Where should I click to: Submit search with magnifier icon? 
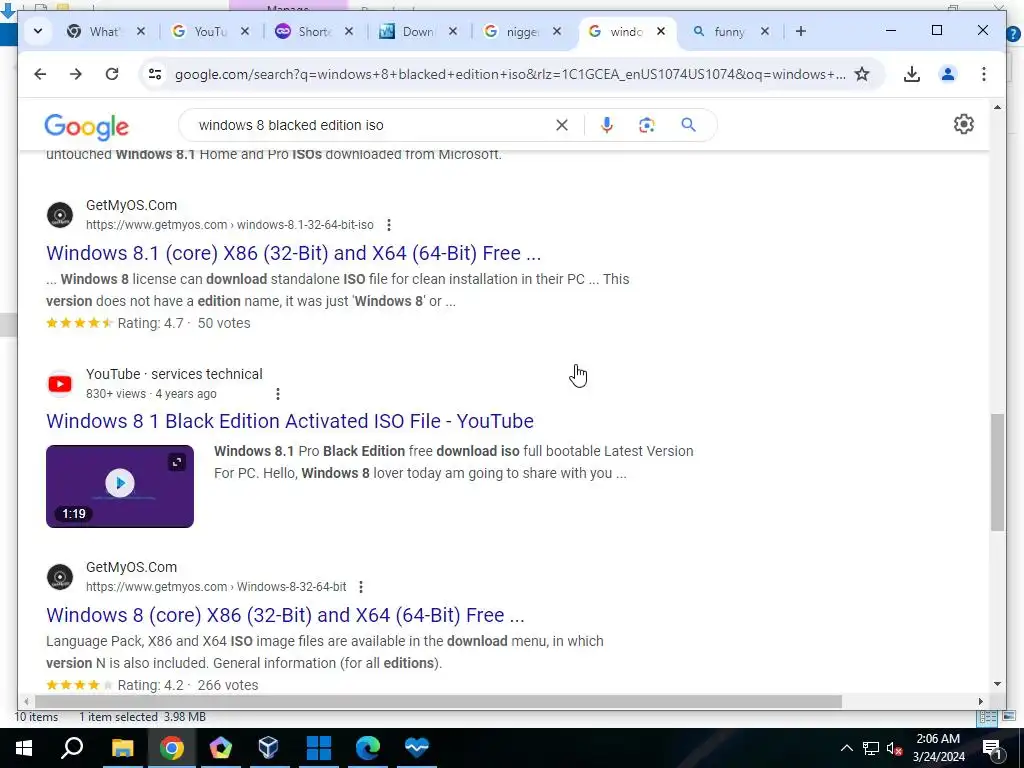pos(688,125)
